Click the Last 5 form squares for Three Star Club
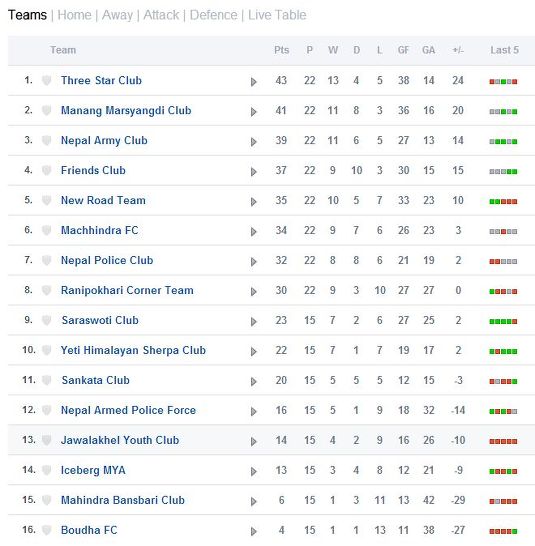 click(503, 81)
